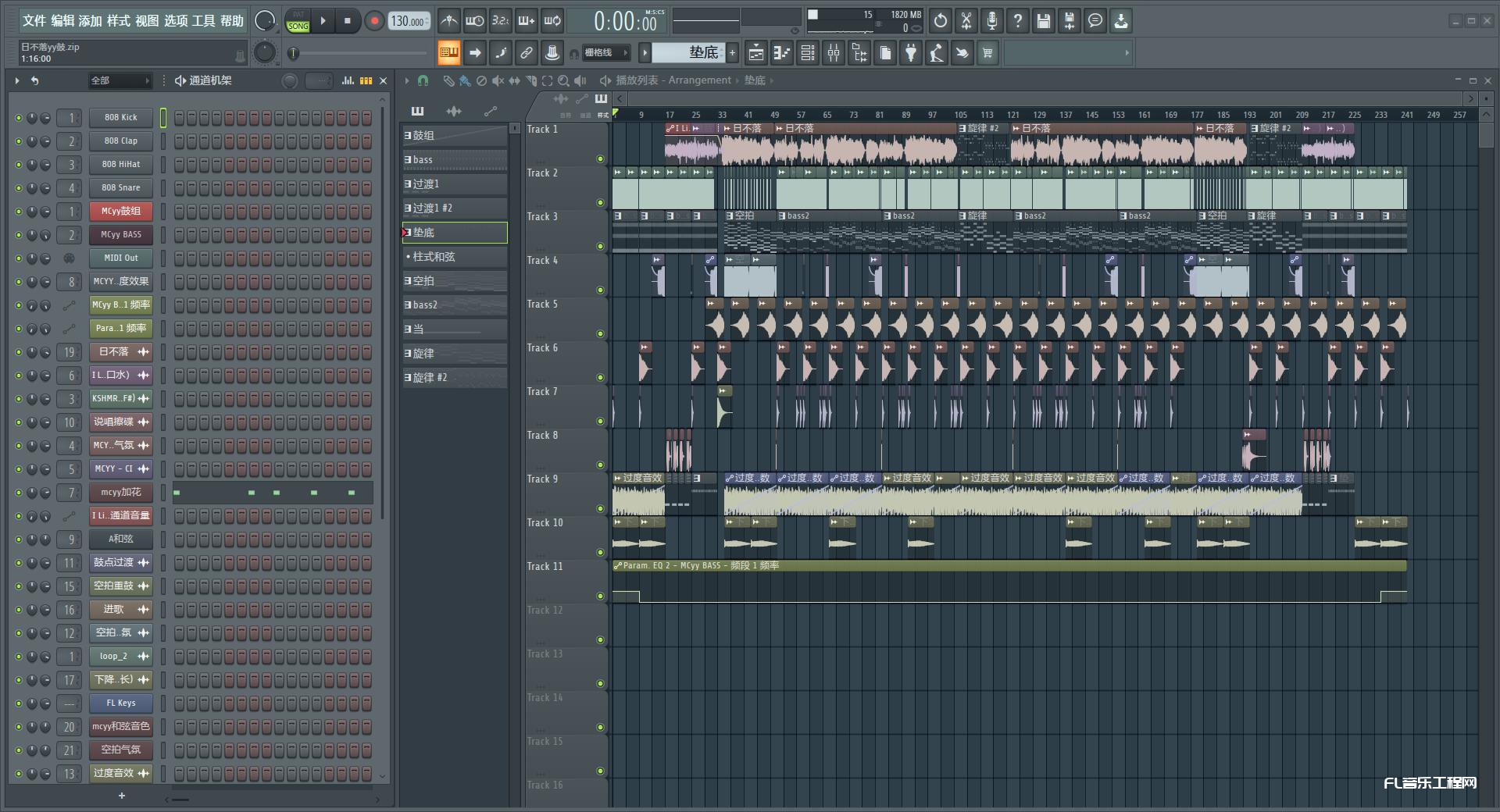
Task: Open the 样式 (Patterns) menu
Action: coord(118,21)
